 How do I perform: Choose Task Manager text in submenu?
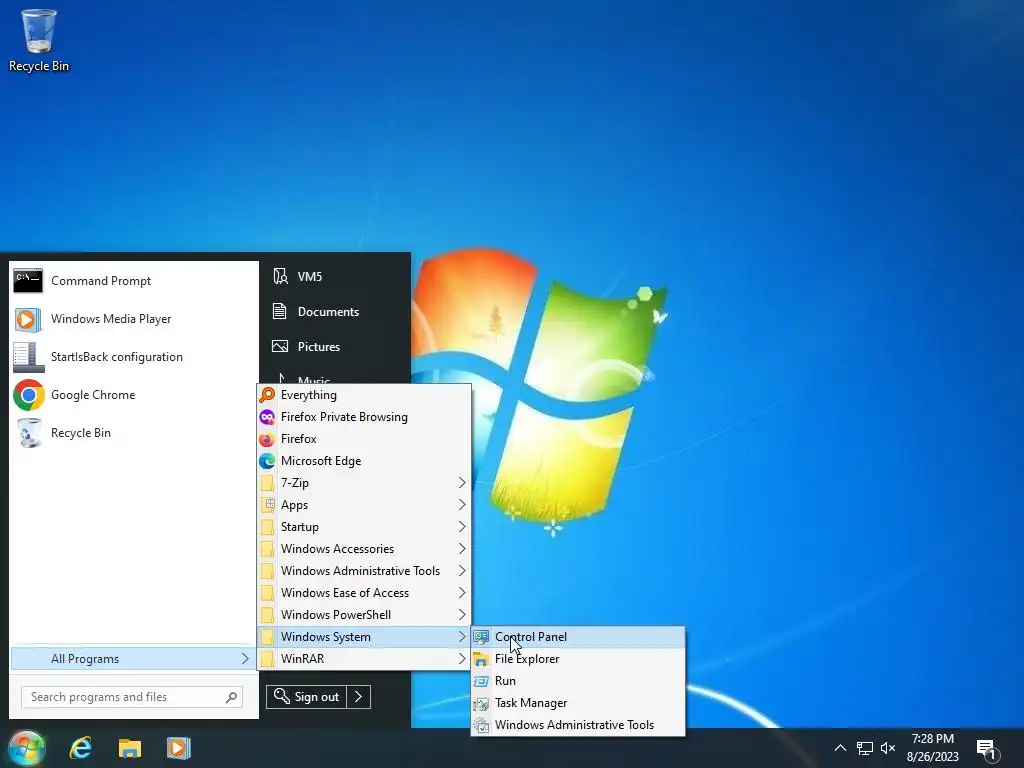[x=531, y=703]
